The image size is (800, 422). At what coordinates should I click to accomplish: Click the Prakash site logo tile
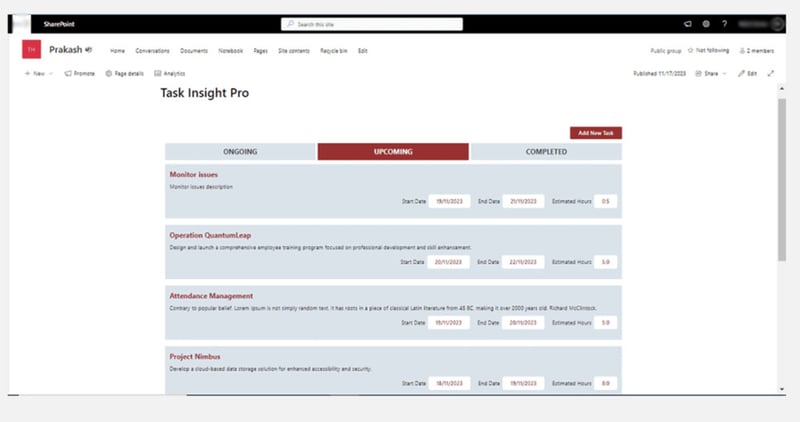coord(31,50)
